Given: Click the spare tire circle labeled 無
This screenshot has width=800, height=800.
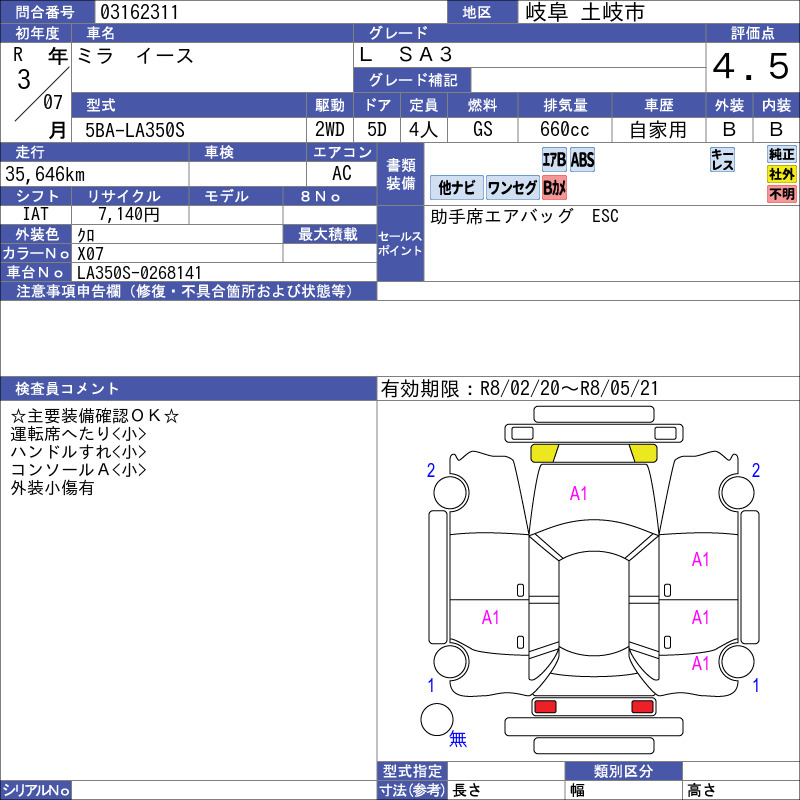Looking at the screenshot, I should [440, 717].
